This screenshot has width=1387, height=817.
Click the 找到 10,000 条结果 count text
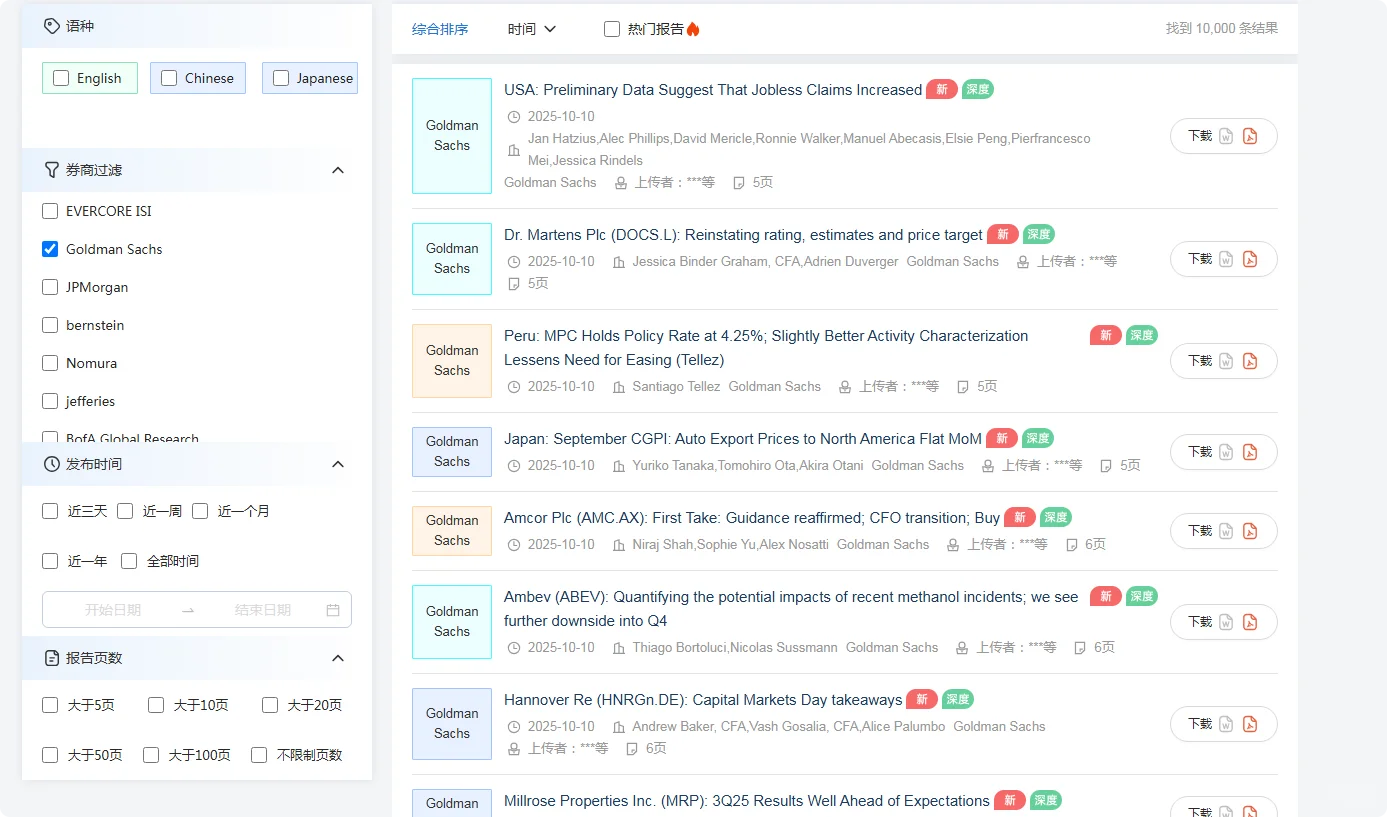pyautogui.click(x=1222, y=29)
